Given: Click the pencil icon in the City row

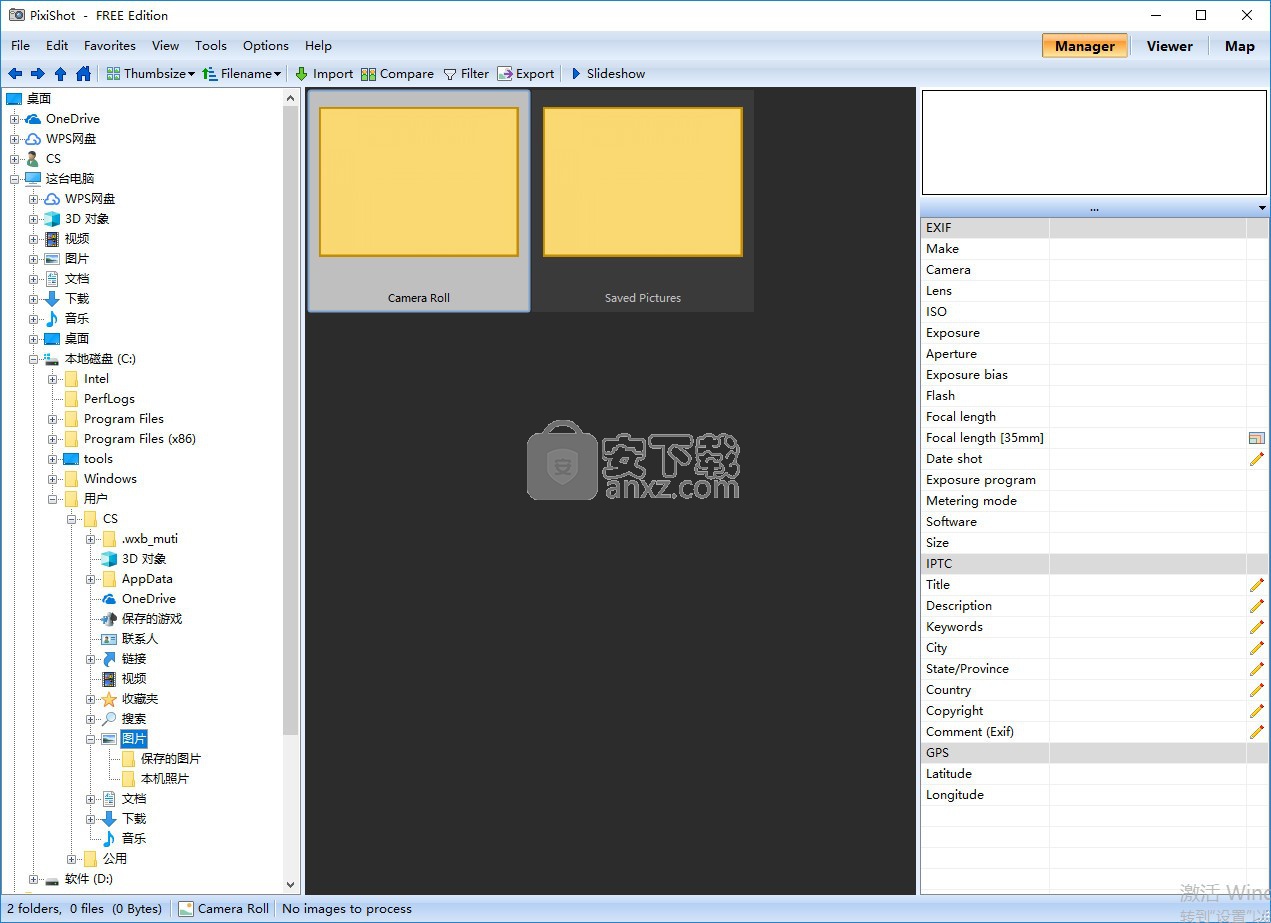Looking at the screenshot, I should click(x=1257, y=648).
